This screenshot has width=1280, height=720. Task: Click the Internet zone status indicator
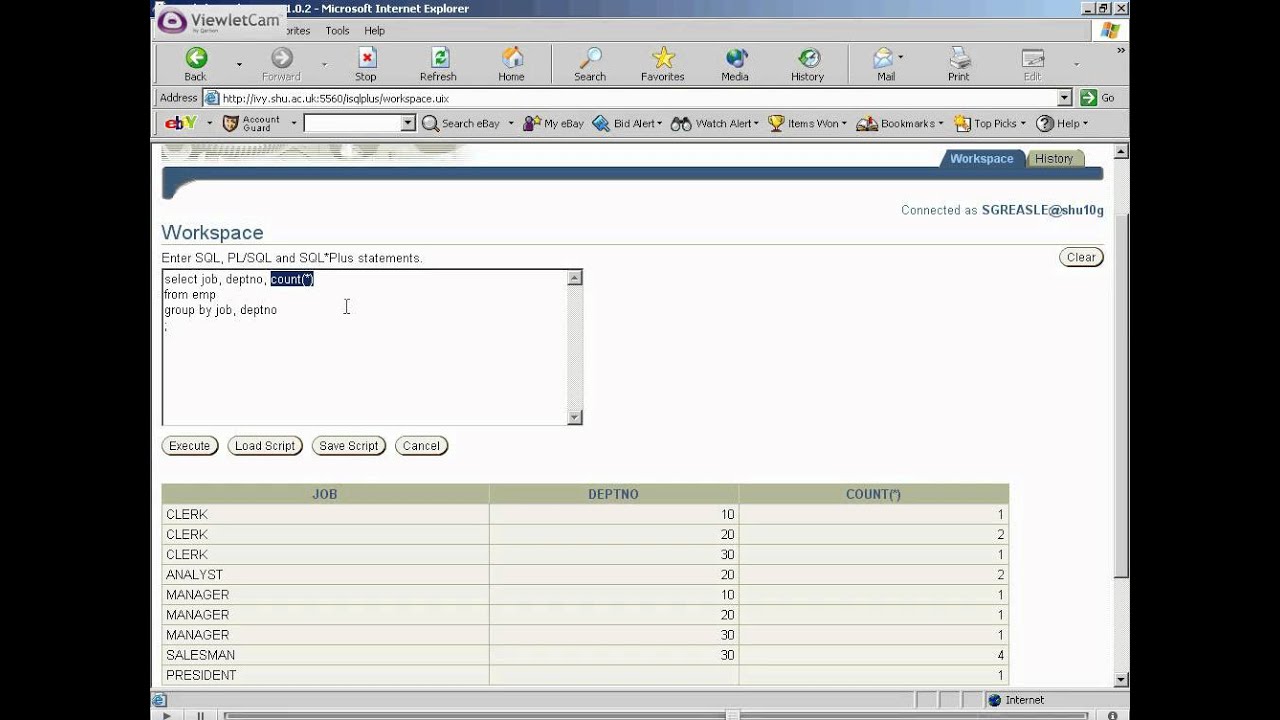pos(1015,700)
